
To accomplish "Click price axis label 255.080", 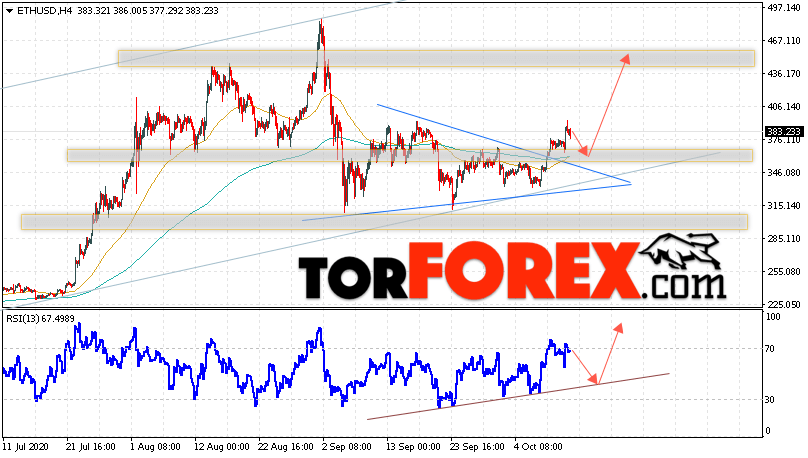I will point(784,272).
